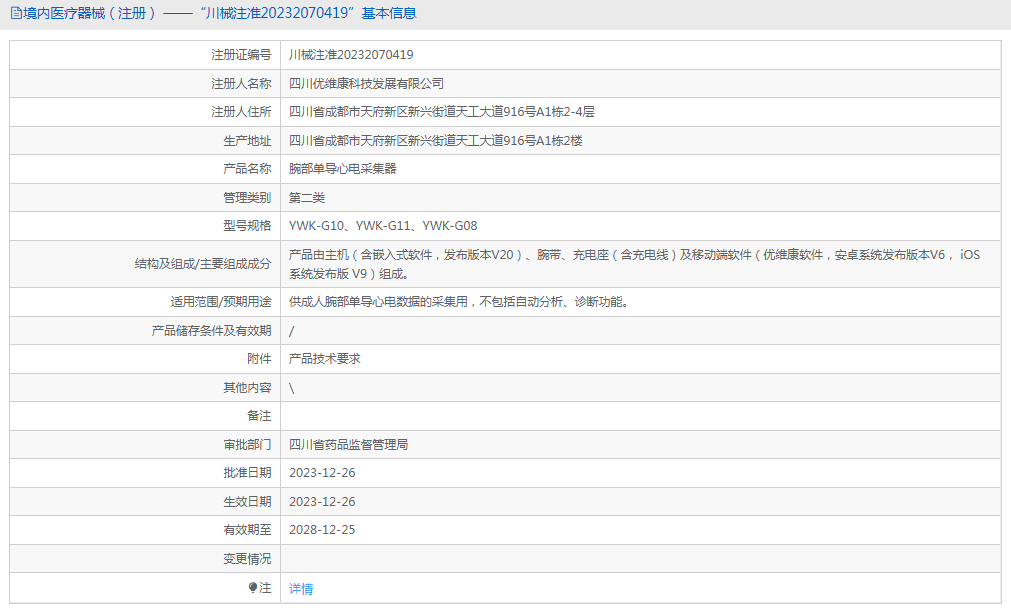Select effective date 2023-12-26 in 生效日期 row

[322, 502]
